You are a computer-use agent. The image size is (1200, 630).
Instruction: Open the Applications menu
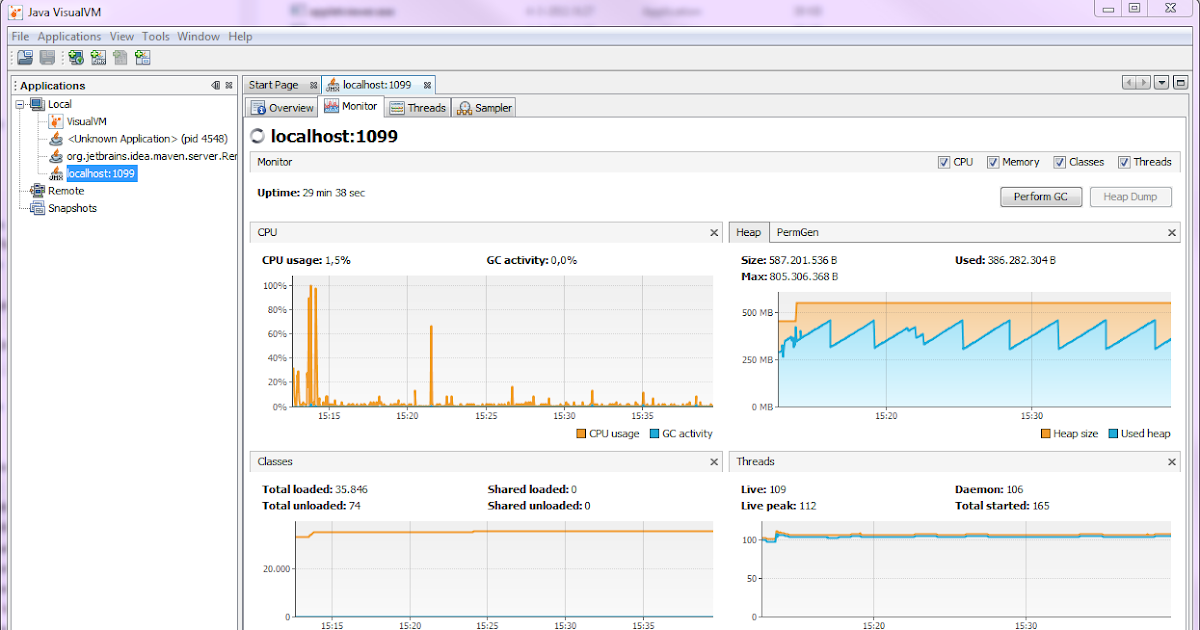coord(69,36)
